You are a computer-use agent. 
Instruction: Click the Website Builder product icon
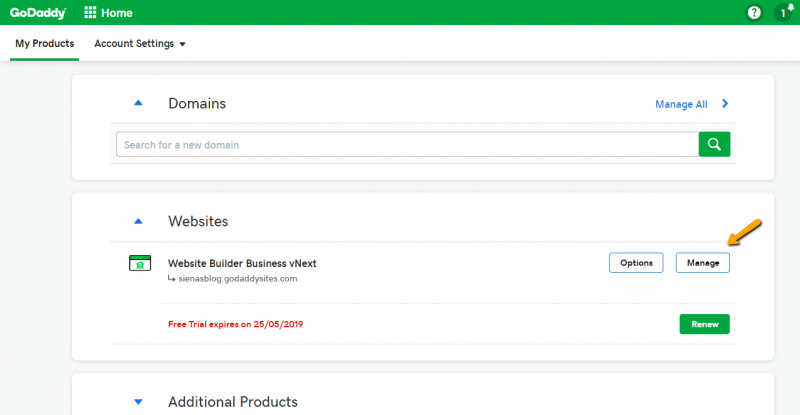[139, 264]
